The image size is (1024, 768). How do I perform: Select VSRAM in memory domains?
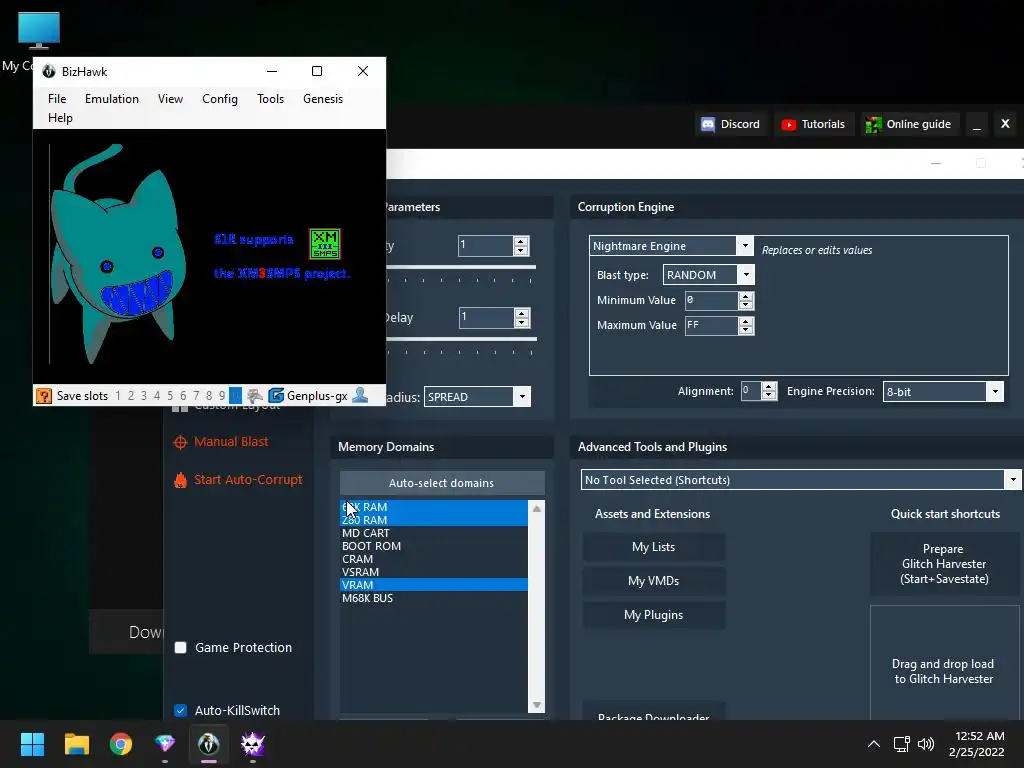point(434,572)
